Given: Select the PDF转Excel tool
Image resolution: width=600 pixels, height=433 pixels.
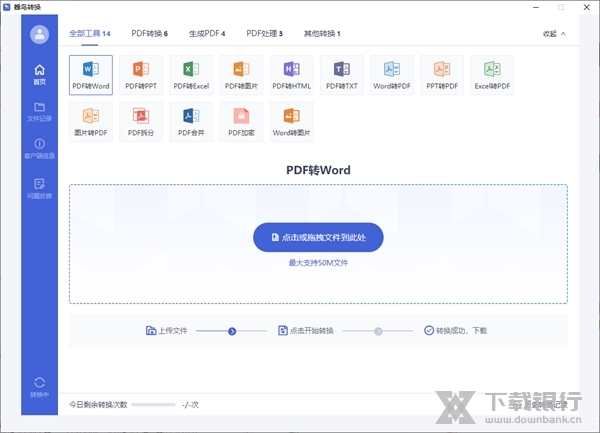Looking at the screenshot, I should click(191, 75).
